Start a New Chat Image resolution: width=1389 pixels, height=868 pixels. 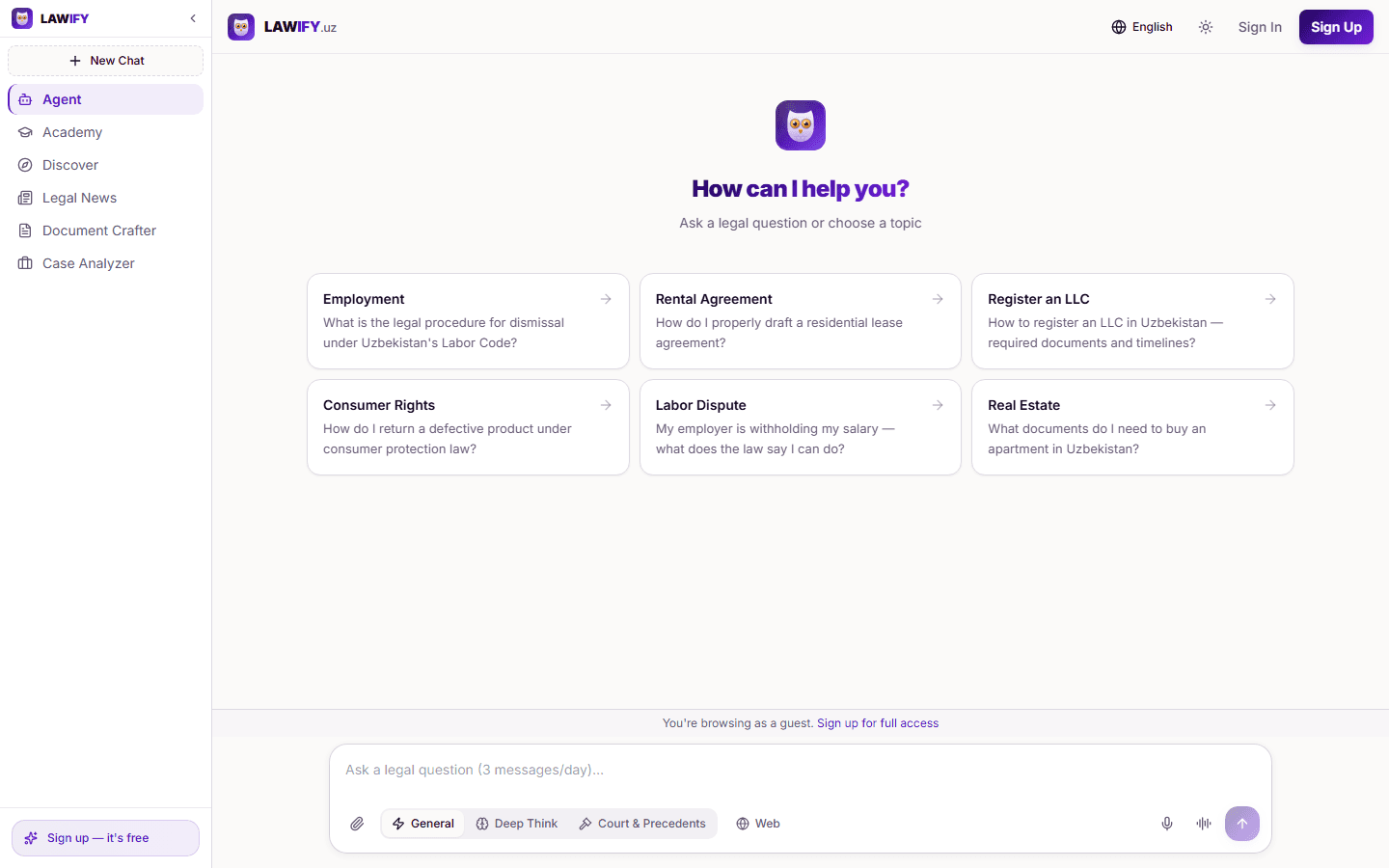[106, 61]
